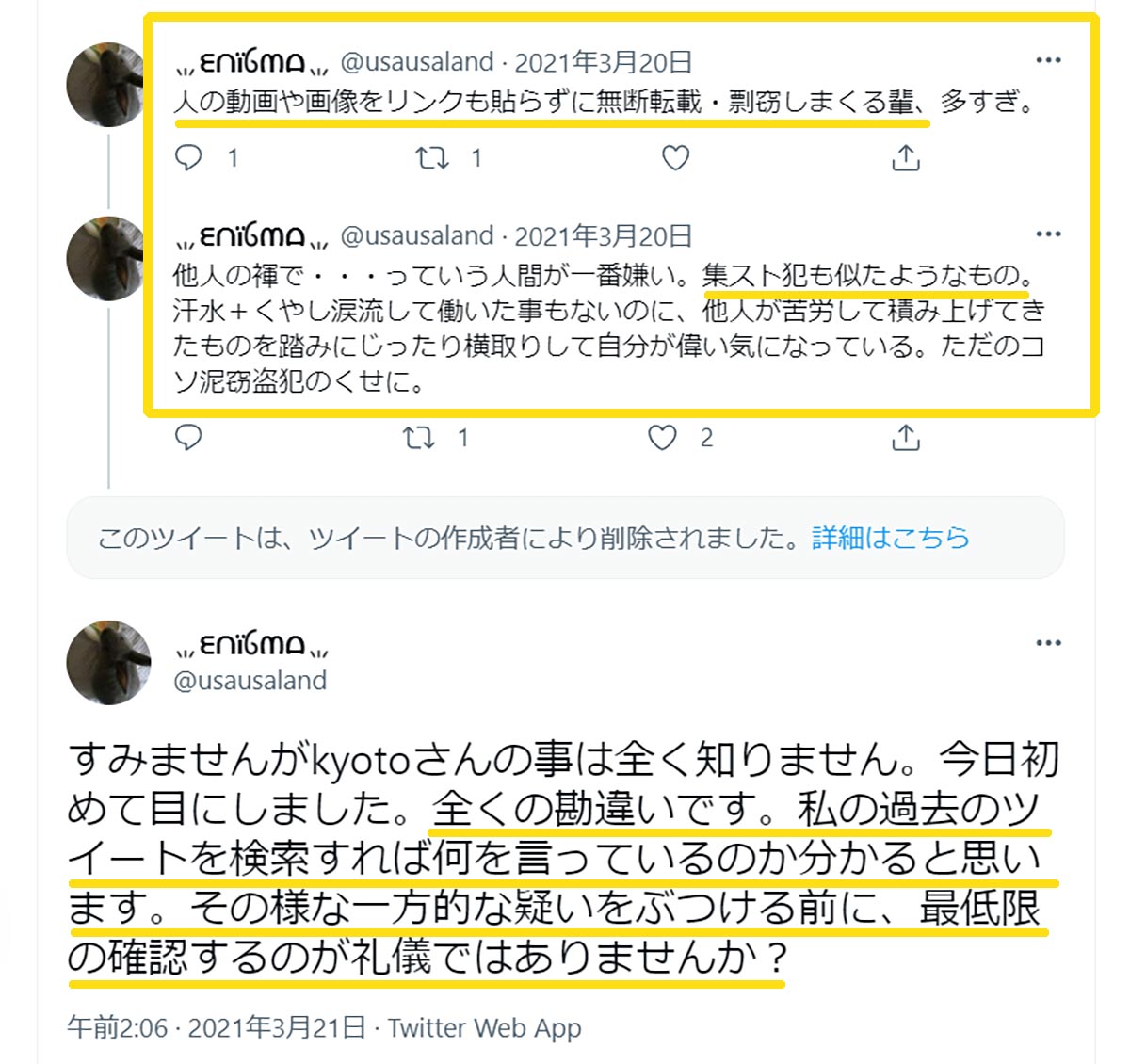
Task: Open the 午前2:06 · 2021年3月21日 timestamp
Action: tap(216, 1027)
